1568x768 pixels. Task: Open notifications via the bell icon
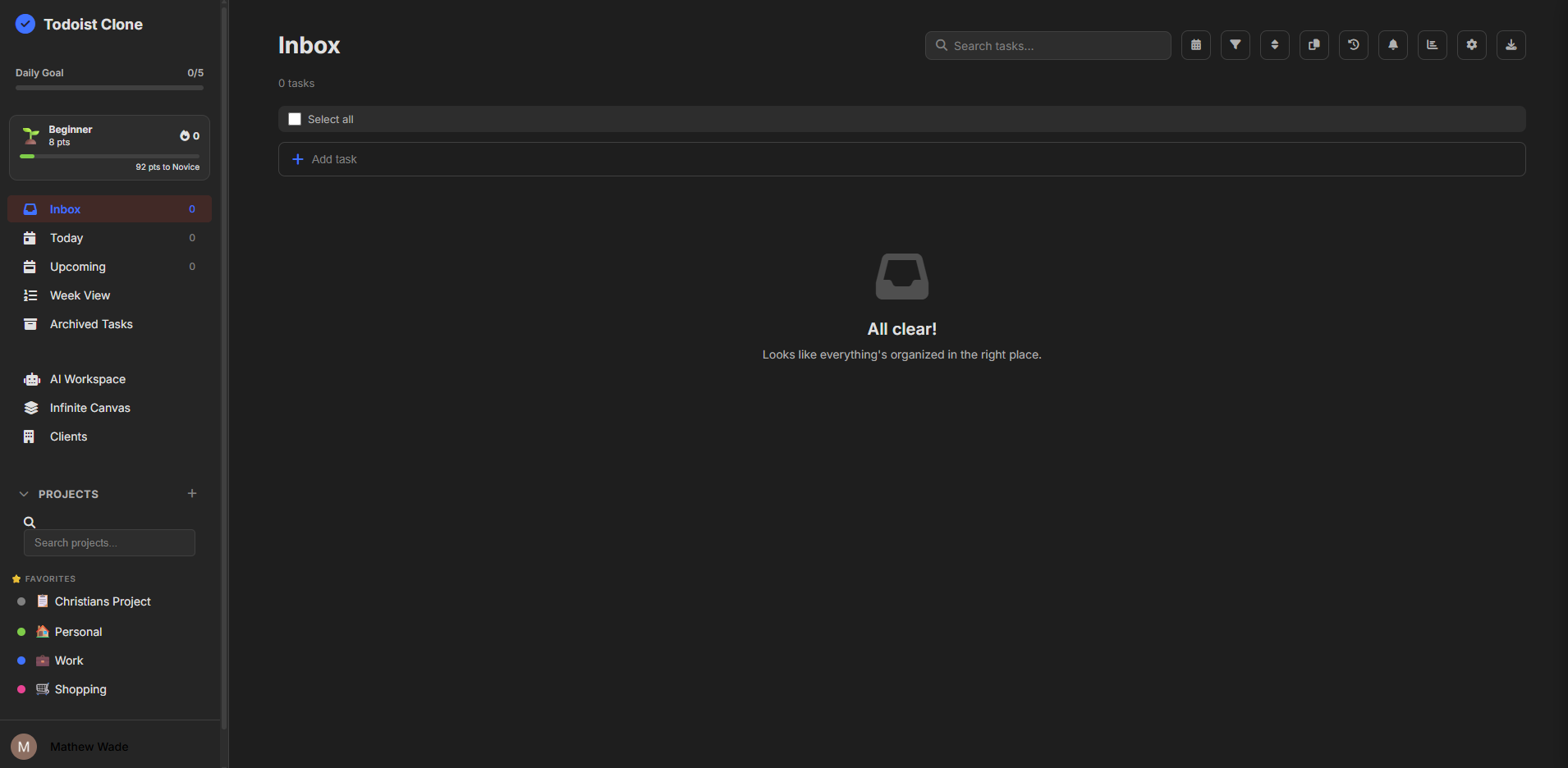pos(1392,45)
